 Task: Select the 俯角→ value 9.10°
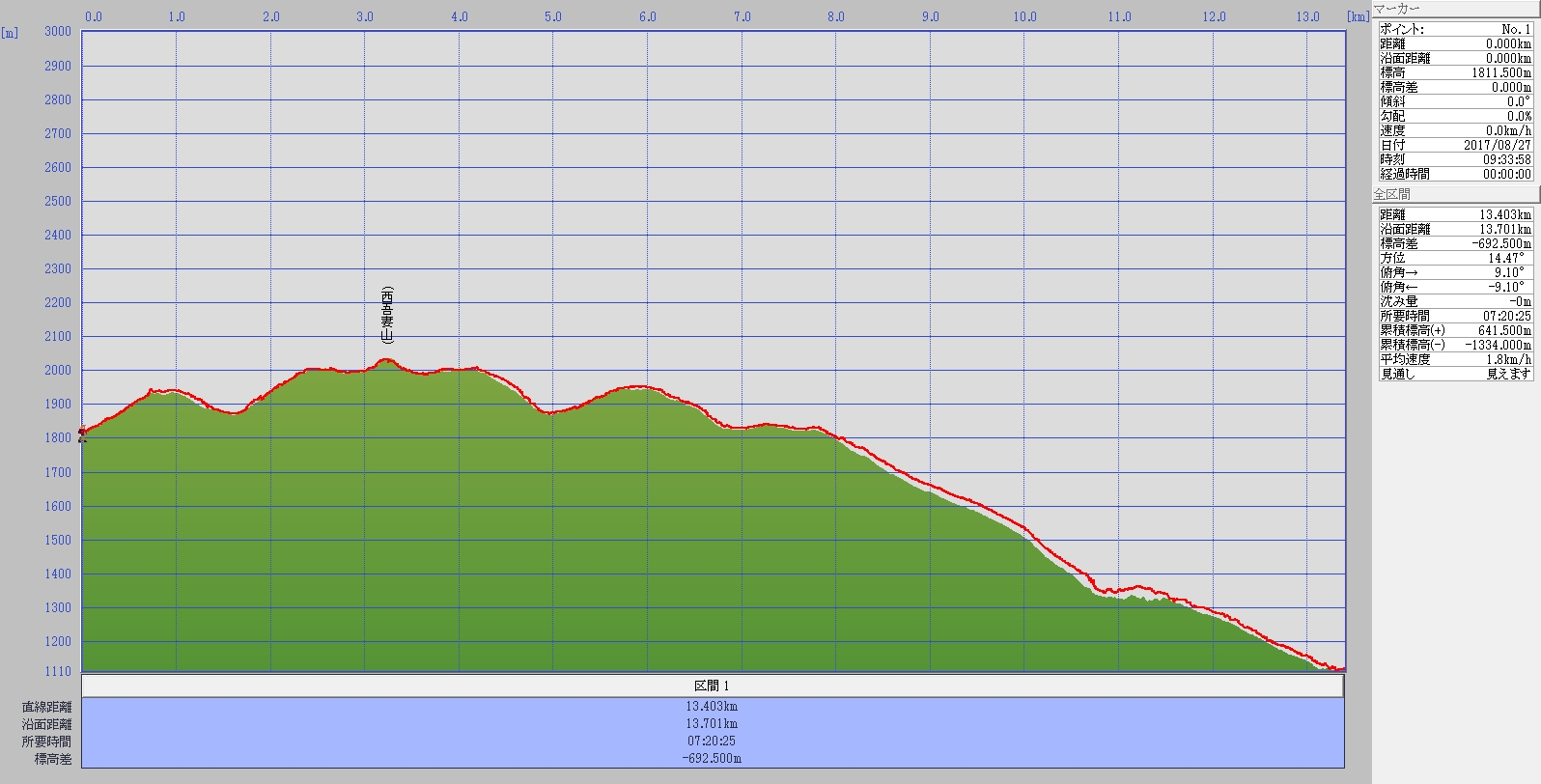click(1509, 272)
